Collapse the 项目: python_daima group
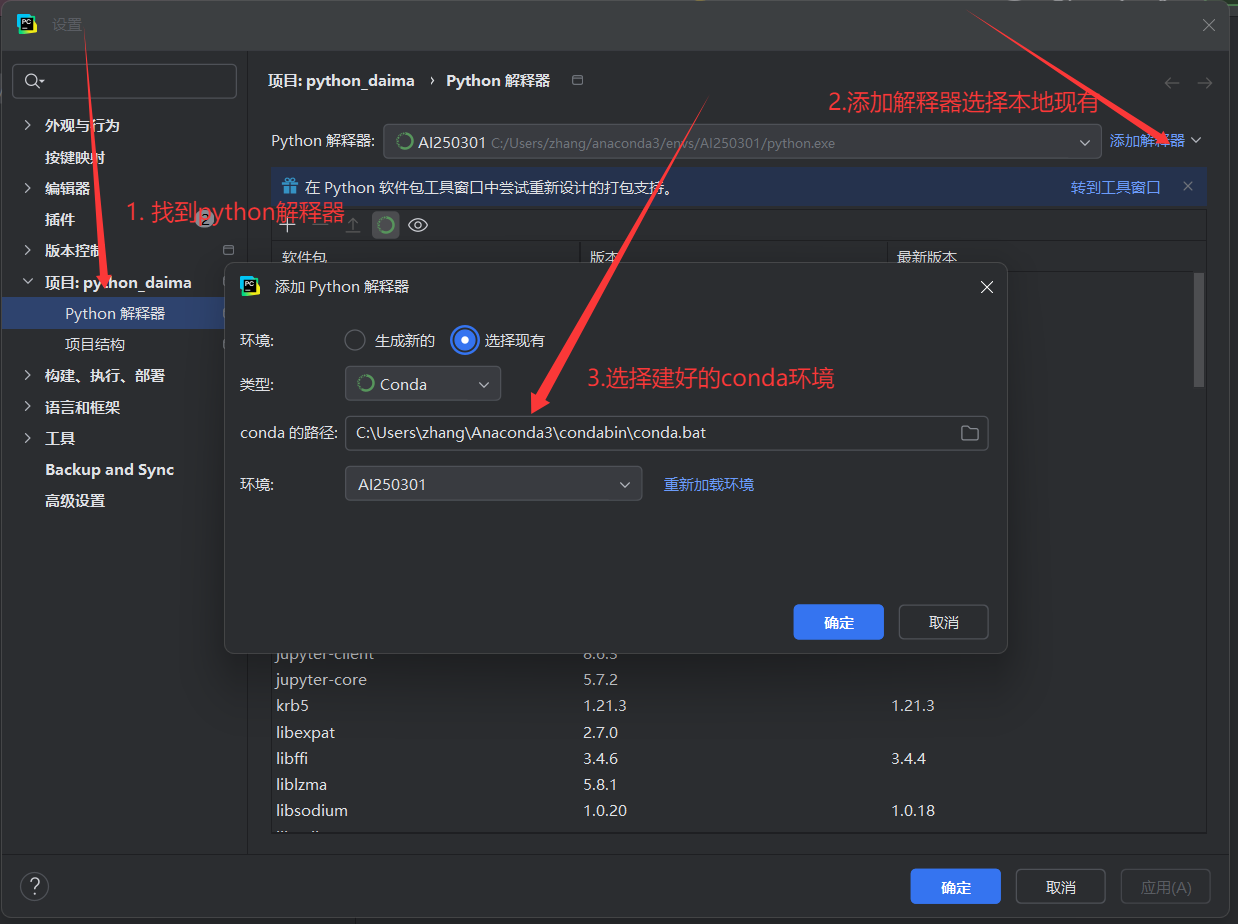The image size is (1238, 924). tap(27, 283)
